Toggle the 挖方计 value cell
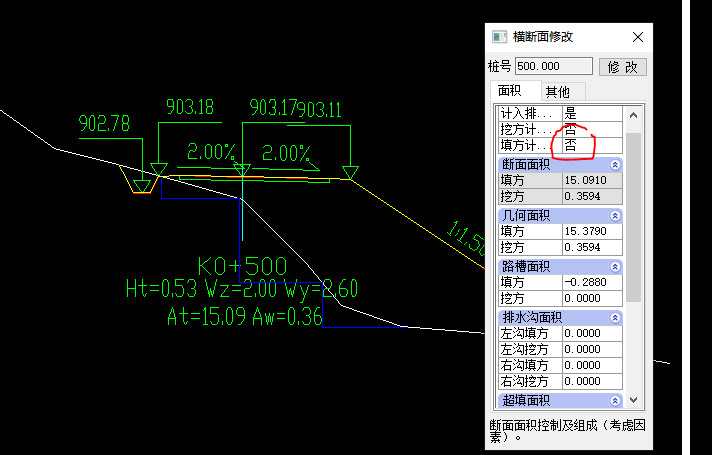This screenshot has width=712, height=455. click(x=590, y=130)
